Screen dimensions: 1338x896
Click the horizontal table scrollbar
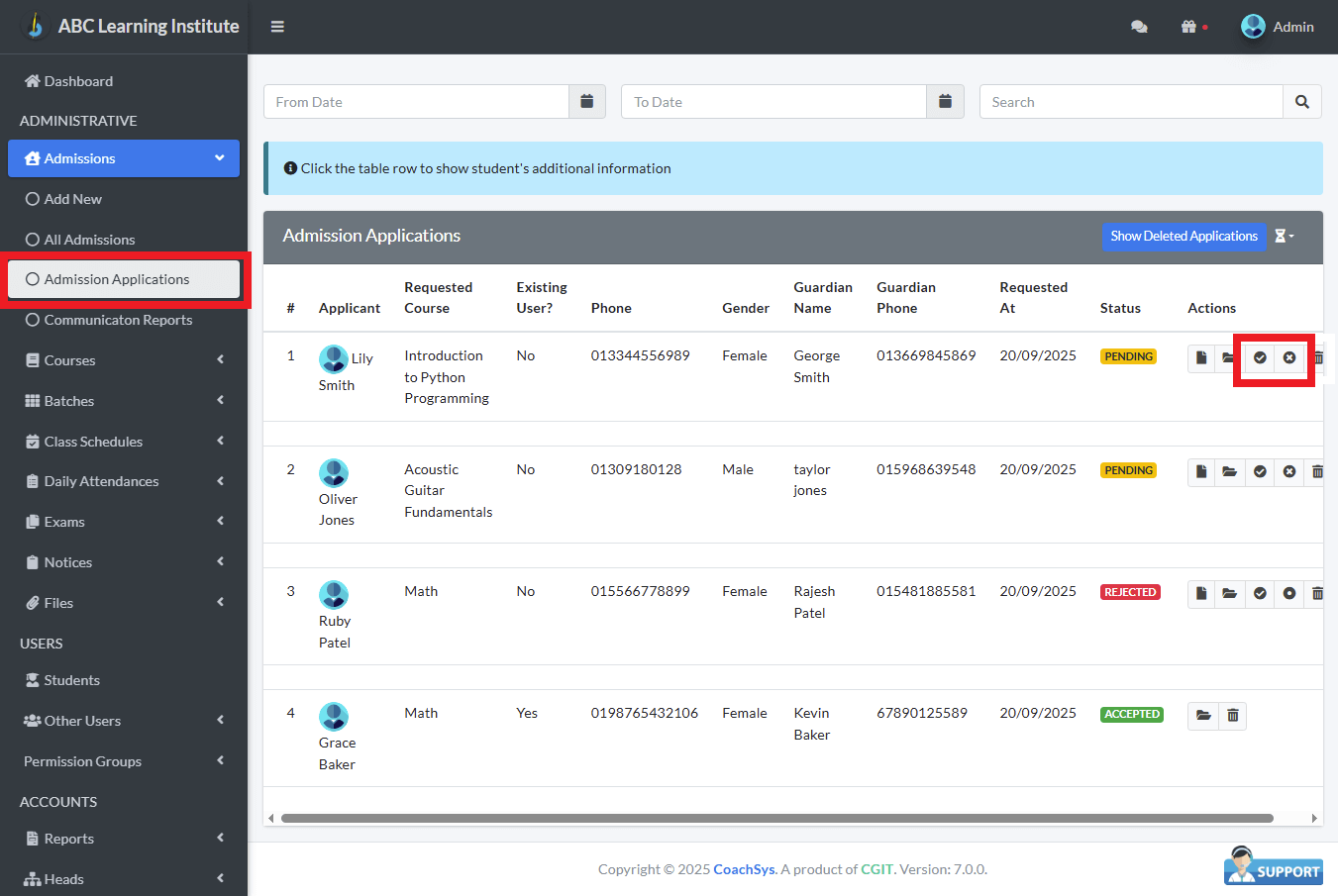(x=776, y=818)
